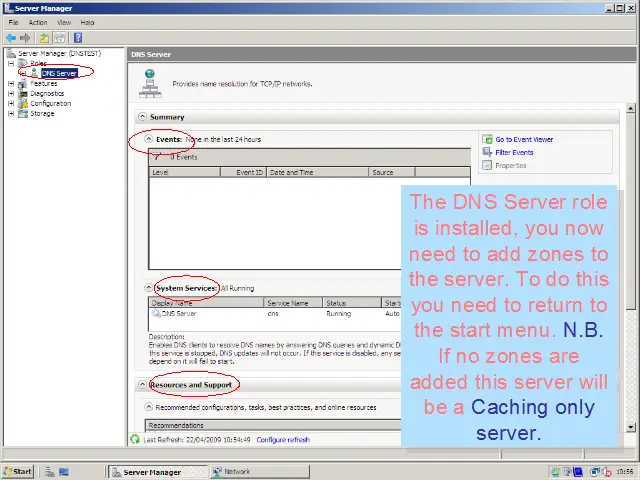Click the Server Manager taskbar button
Viewport: 640px width, 480px height.
[157, 472]
